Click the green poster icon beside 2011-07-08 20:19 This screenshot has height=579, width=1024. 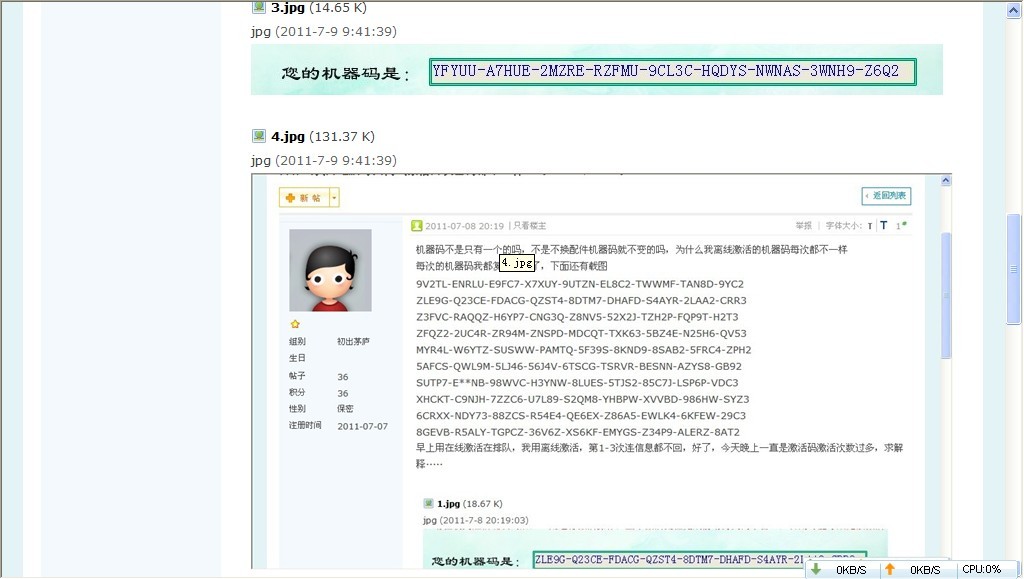(x=417, y=226)
